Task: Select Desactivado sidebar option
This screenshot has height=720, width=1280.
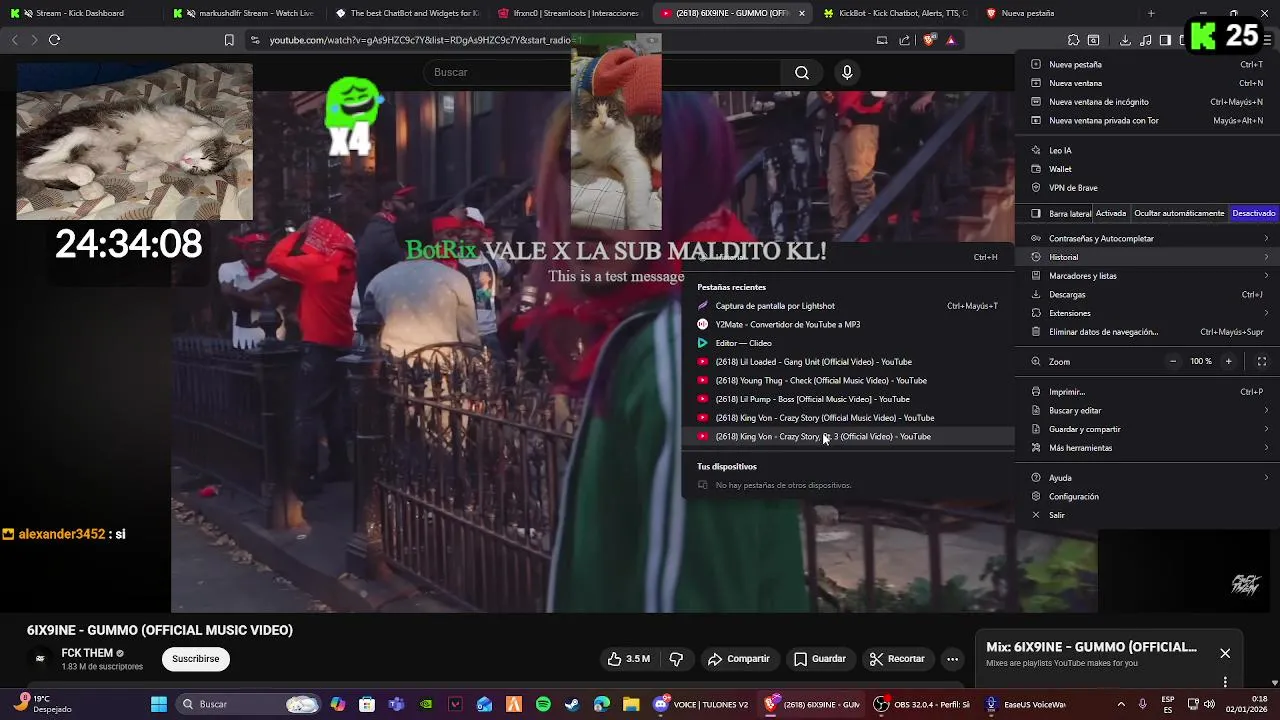Action: click(x=1254, y=213)
